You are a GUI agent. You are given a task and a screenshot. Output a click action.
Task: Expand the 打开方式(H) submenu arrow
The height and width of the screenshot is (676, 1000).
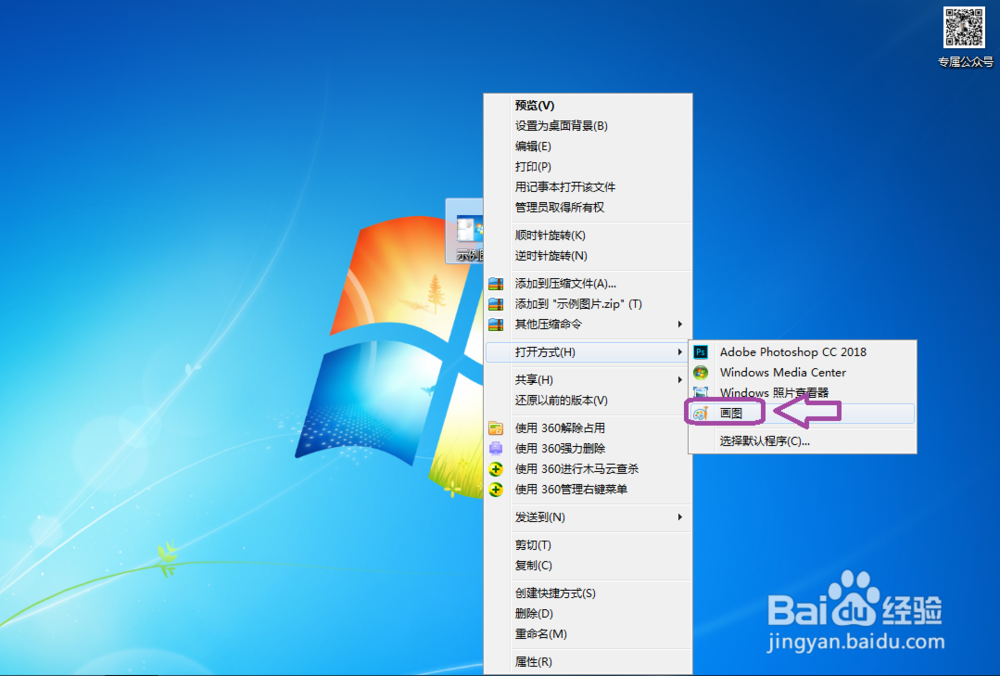(x=680, y=352)
